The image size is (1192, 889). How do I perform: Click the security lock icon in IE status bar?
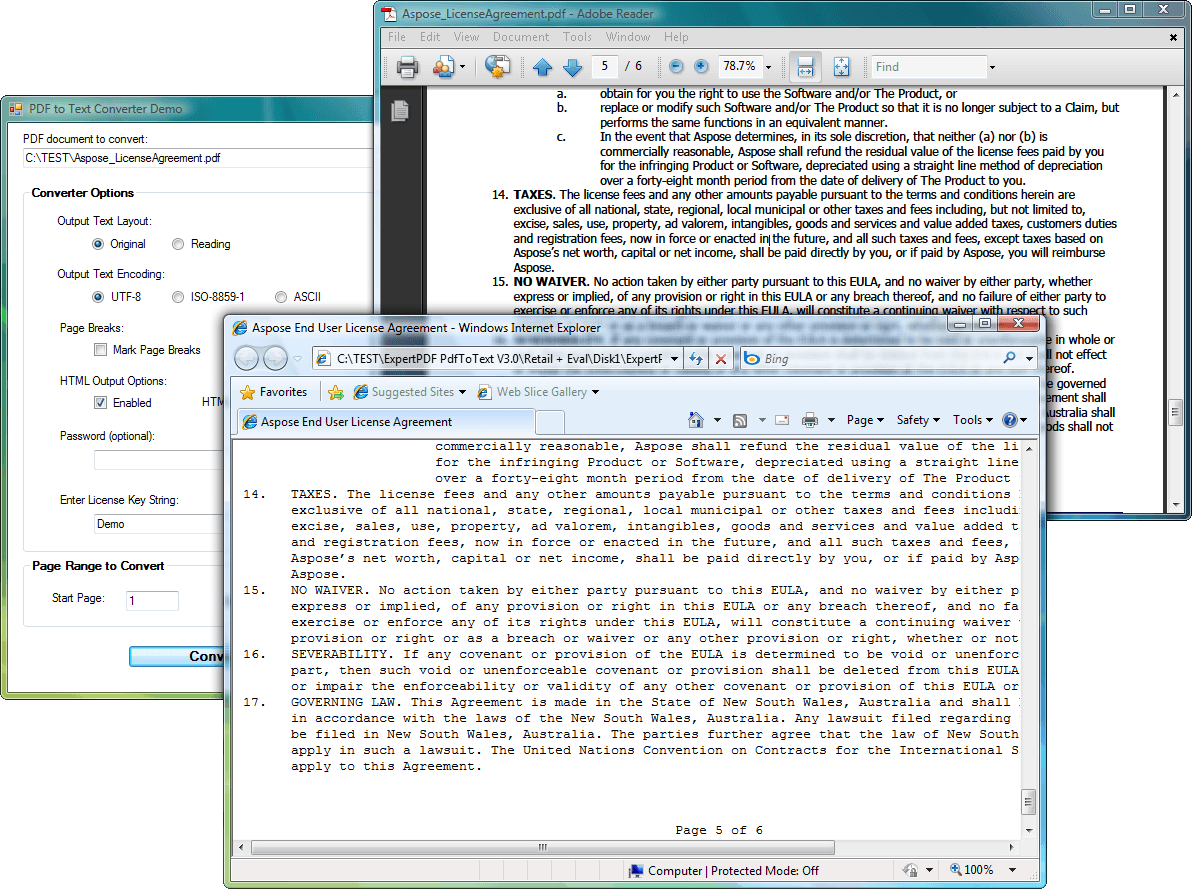pyautogui.click(x=910, y=870)
